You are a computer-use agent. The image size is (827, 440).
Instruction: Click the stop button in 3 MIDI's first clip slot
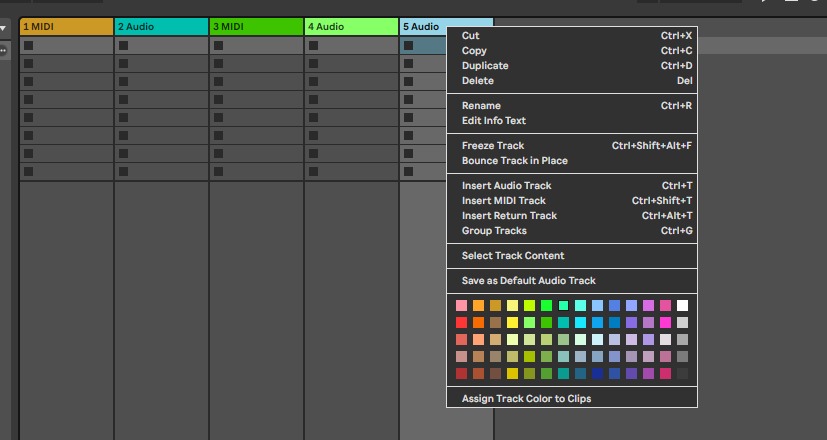(218, 46)
